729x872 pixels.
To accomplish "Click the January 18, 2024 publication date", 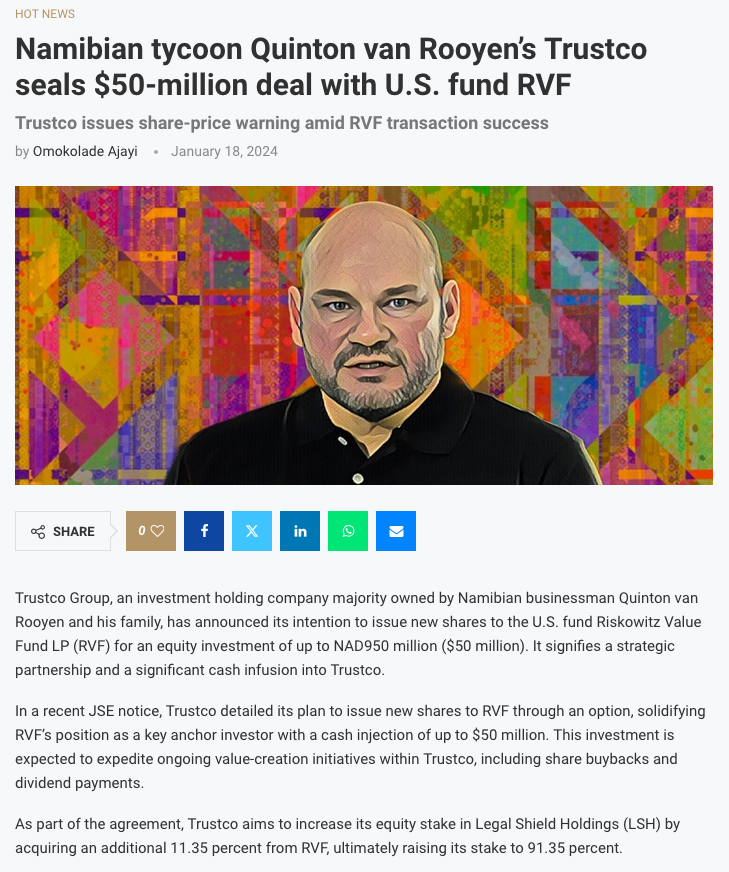I will 223,151.
